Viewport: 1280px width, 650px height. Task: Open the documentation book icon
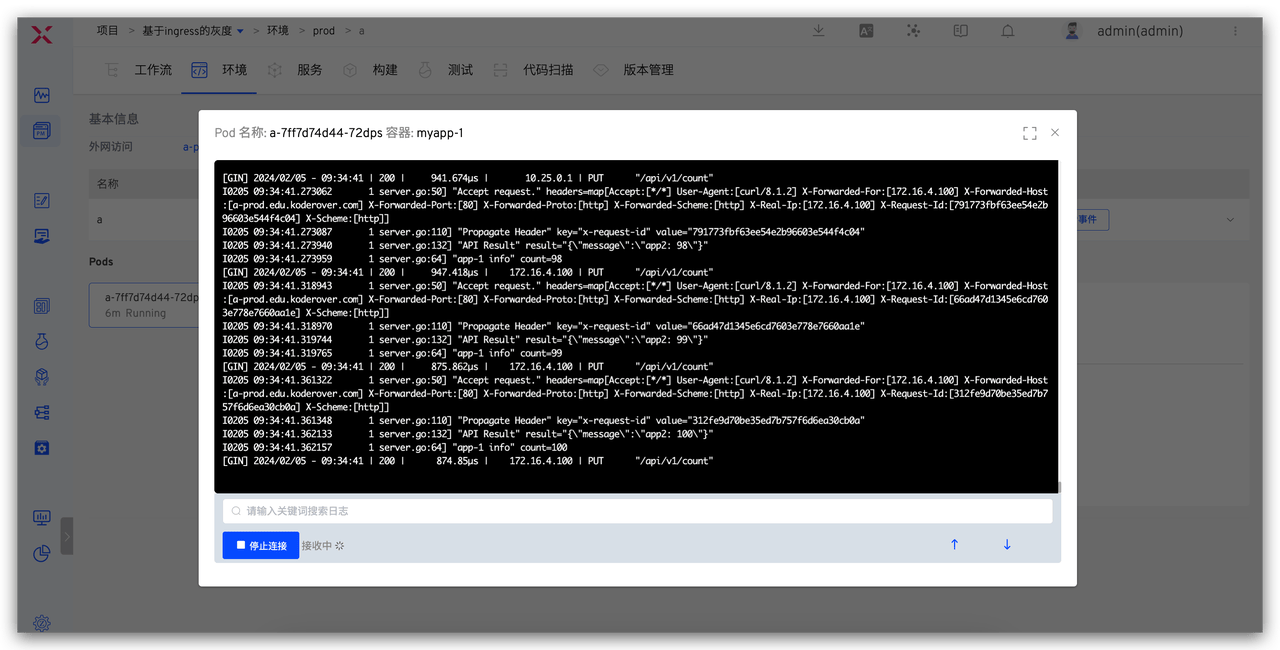coord(961,31)
